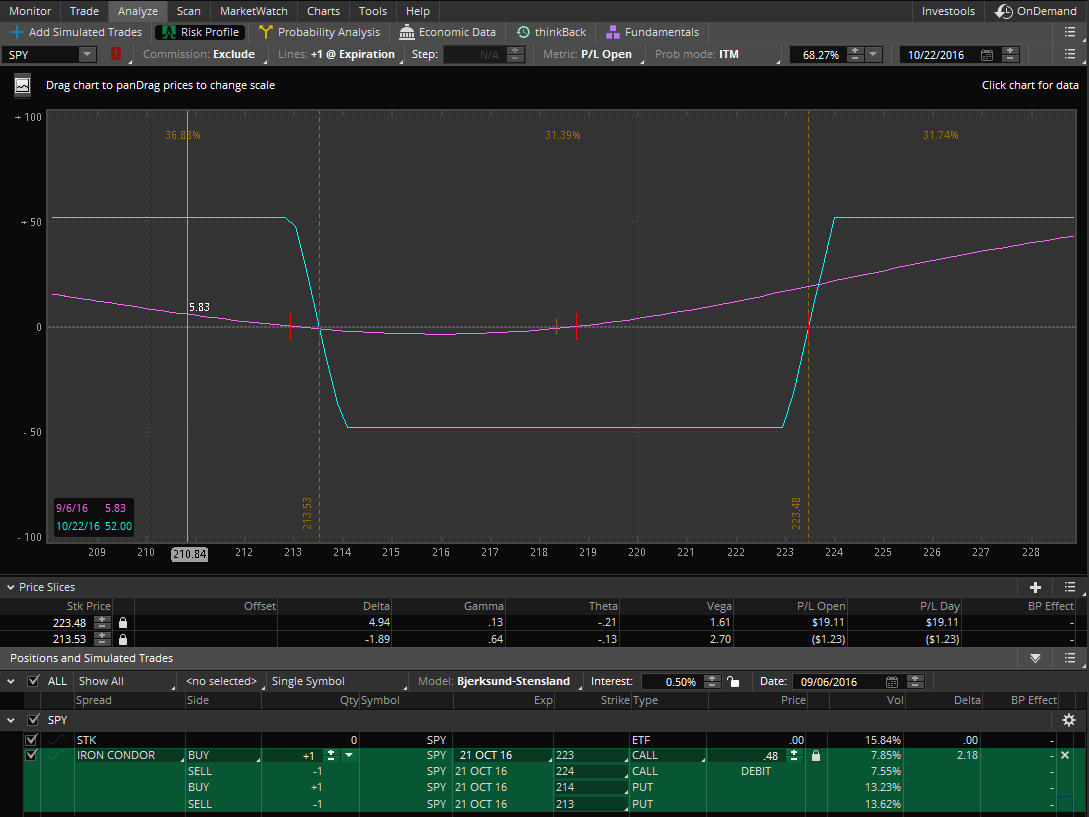Viewport: 1089px width, 817px height.
Task: Click the OnDemand button
Action: tap(1037, 11)
